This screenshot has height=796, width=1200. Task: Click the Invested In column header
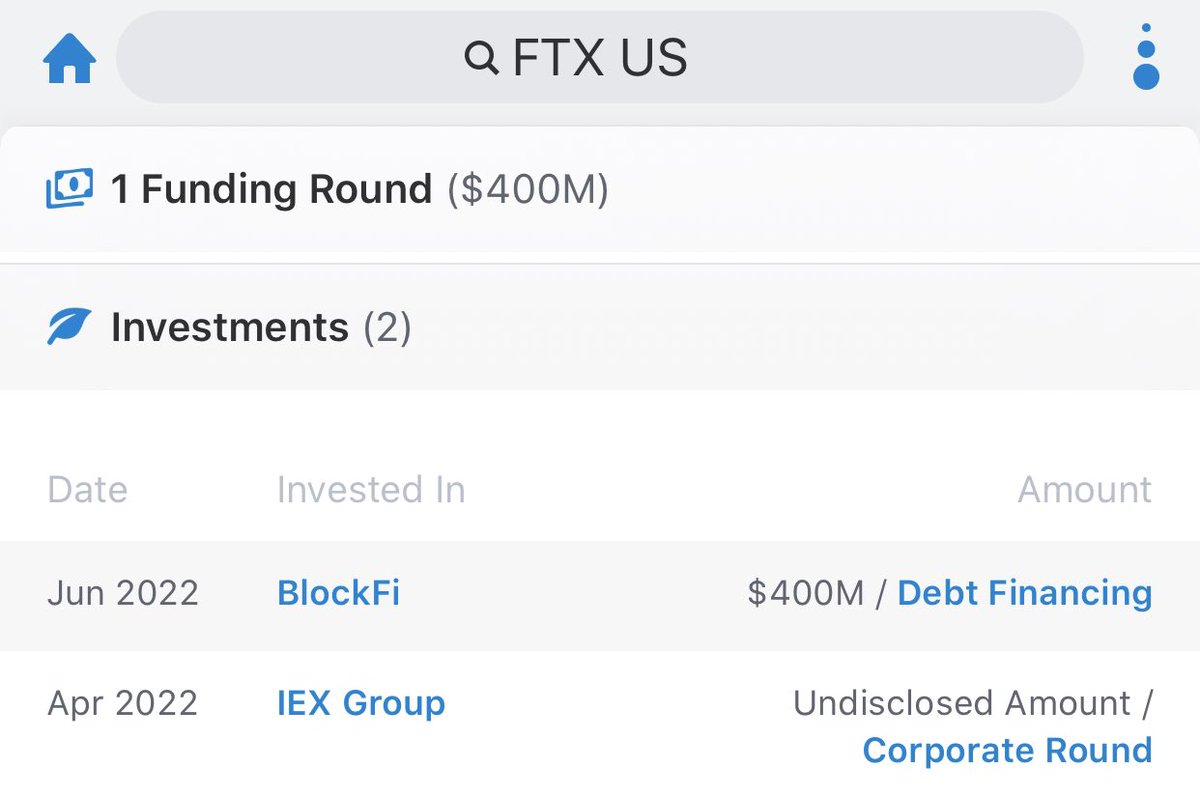[371, 490]
